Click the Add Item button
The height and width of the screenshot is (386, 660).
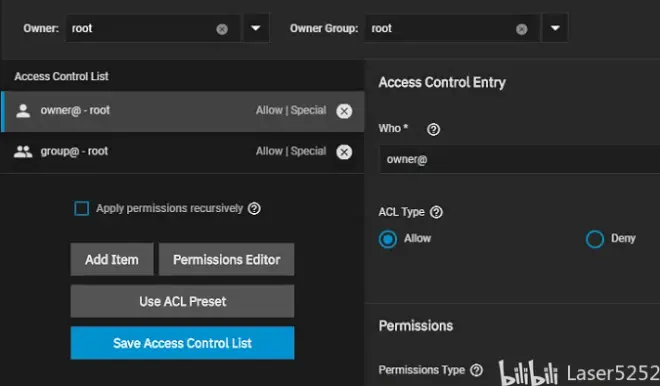[112, 259]
